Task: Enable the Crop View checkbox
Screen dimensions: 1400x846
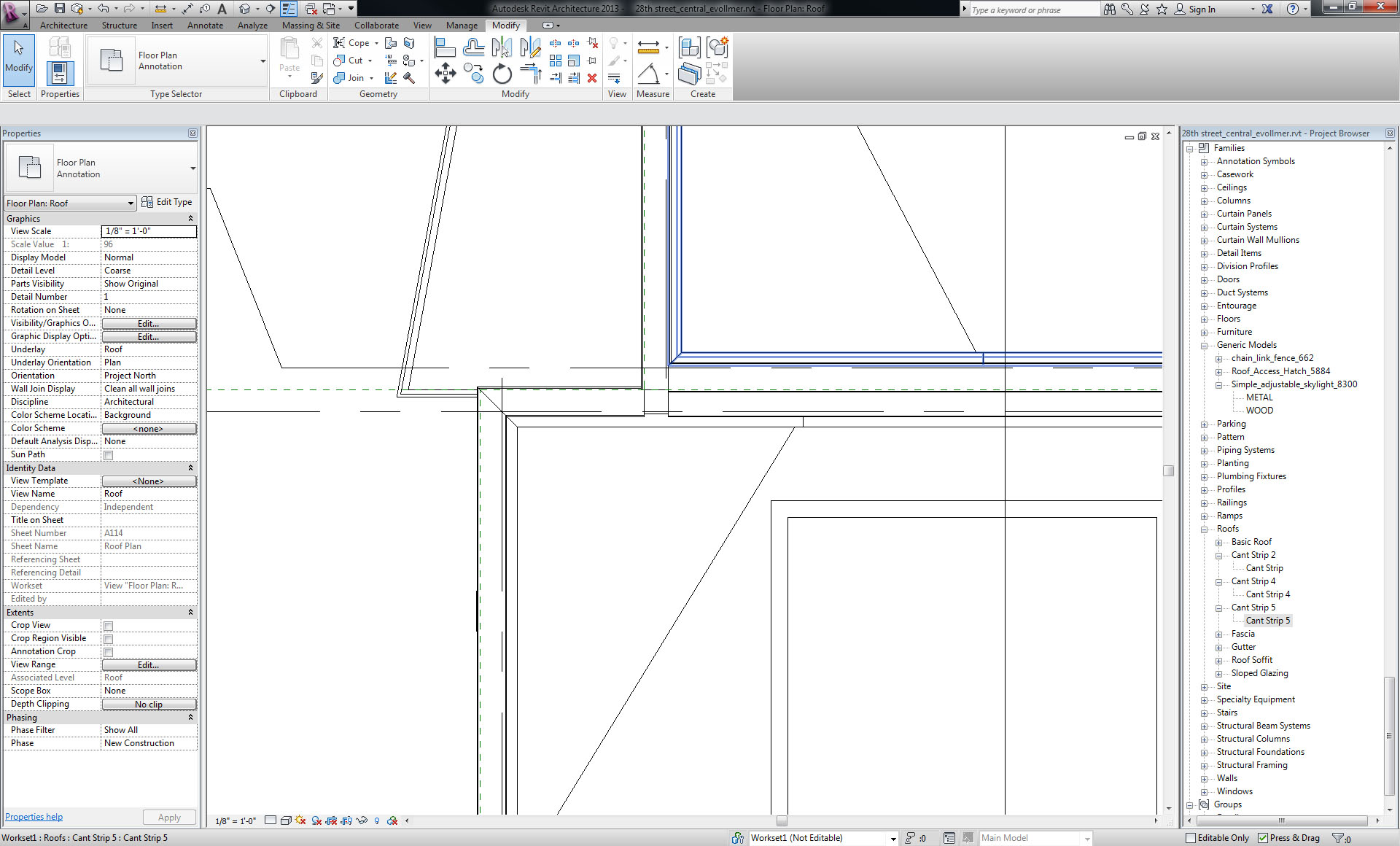Action: [108, 626]
